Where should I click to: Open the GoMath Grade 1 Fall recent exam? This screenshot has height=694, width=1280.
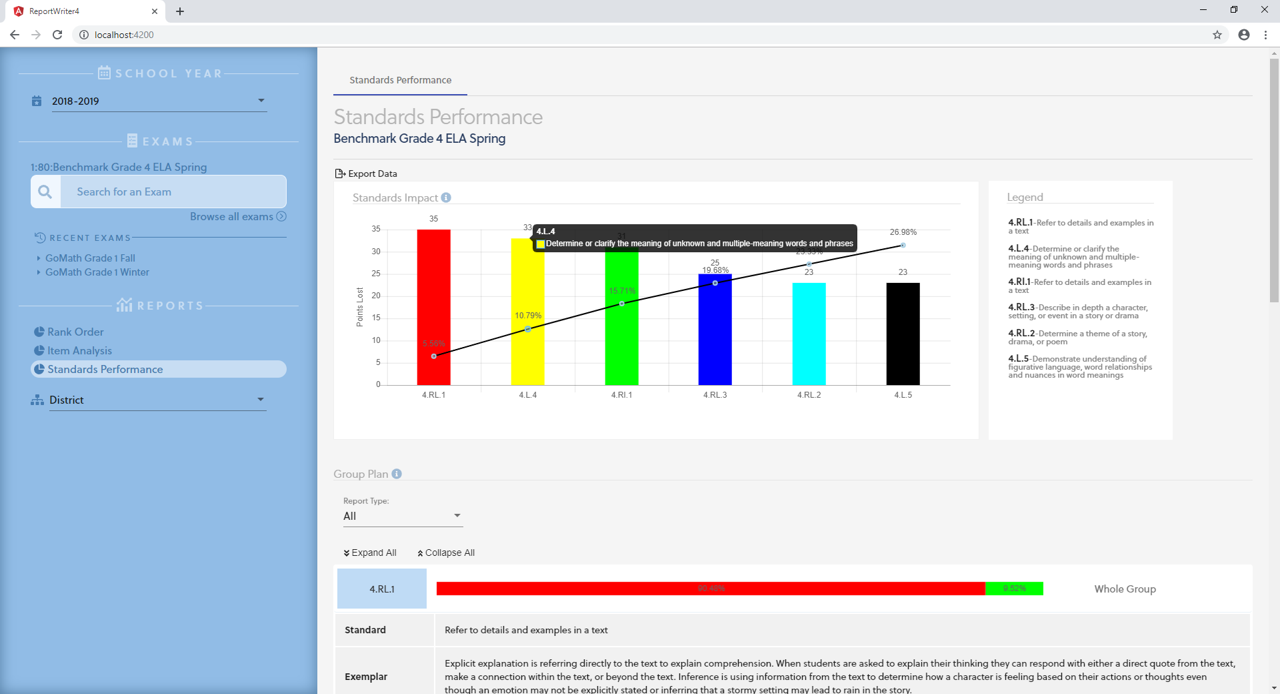click(x=90, y=258)
